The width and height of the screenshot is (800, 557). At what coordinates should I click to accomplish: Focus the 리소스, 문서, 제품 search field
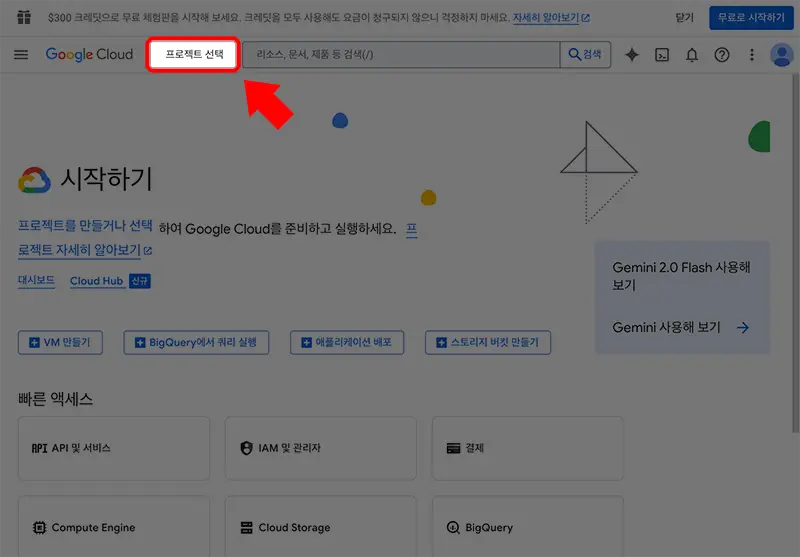pyautogui.click(x=401, y=55)
